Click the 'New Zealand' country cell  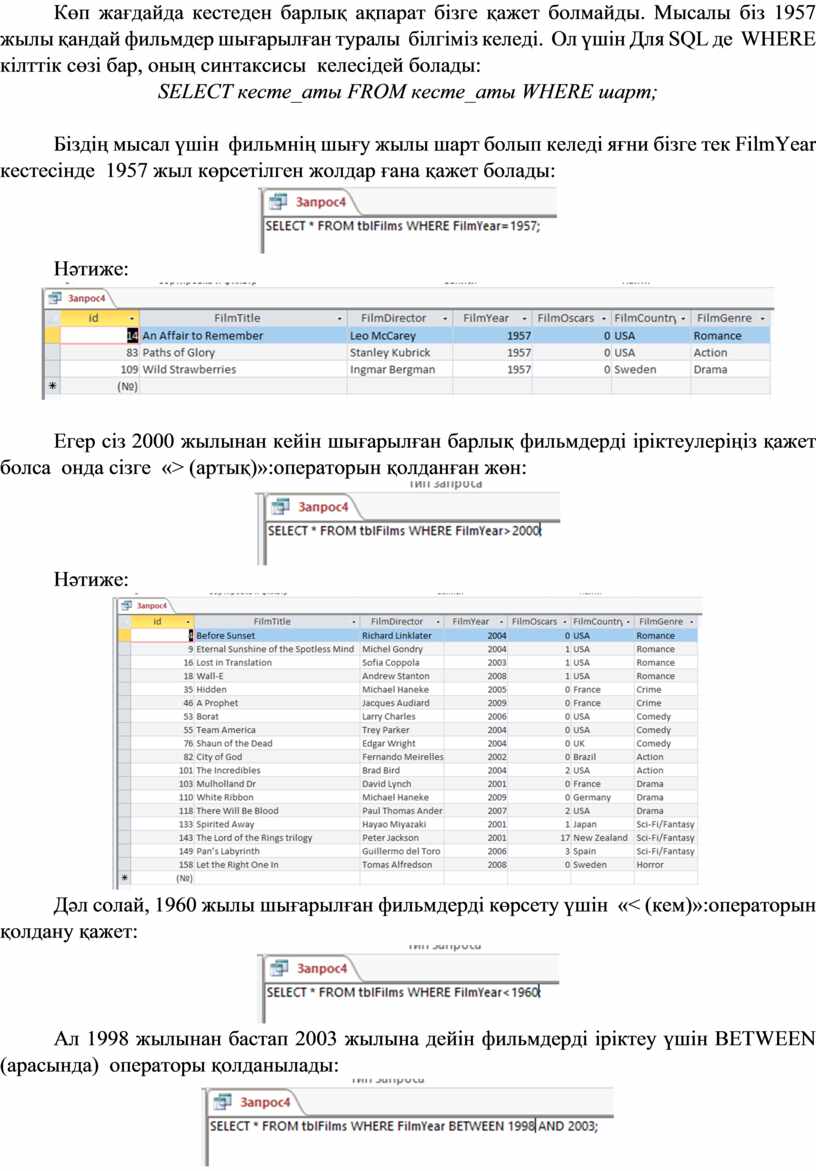pyautogui.click(x=602, y=838)
